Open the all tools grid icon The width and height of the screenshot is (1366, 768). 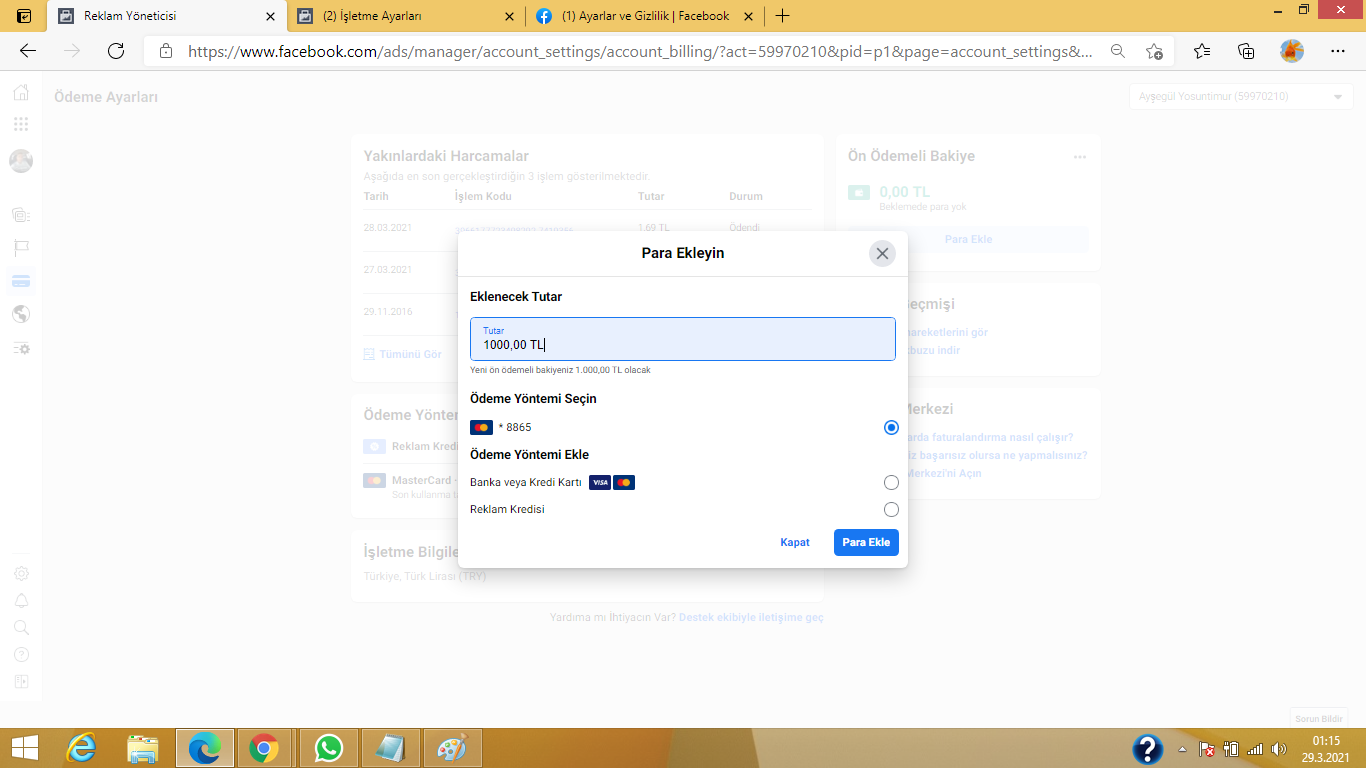coord(21,124)
